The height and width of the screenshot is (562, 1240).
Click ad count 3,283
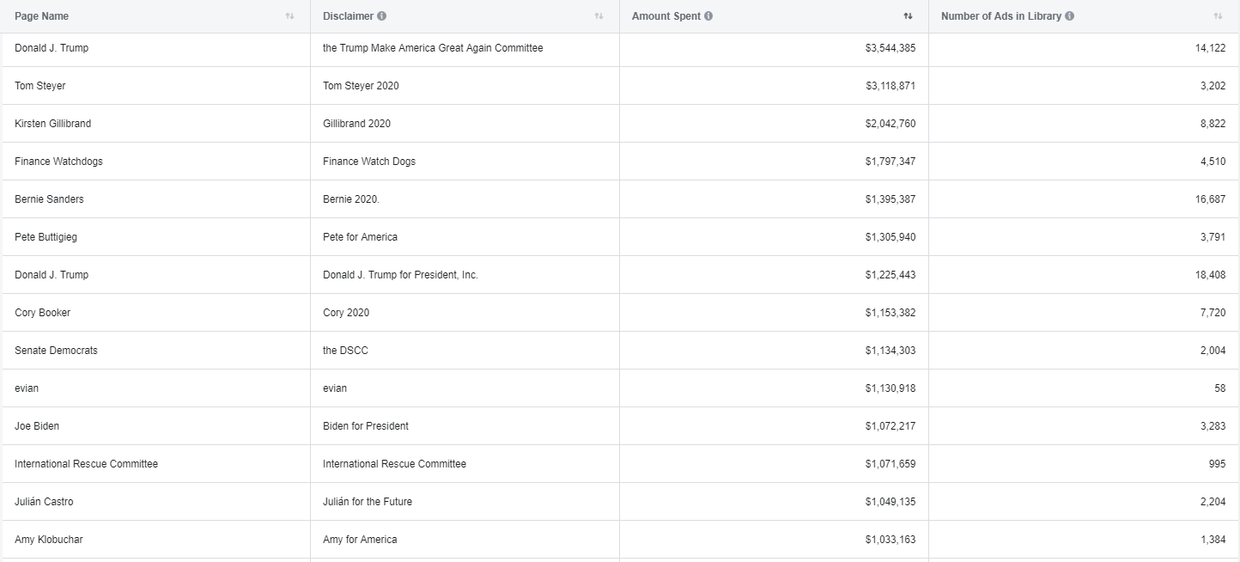click(x=1213, y=426)
